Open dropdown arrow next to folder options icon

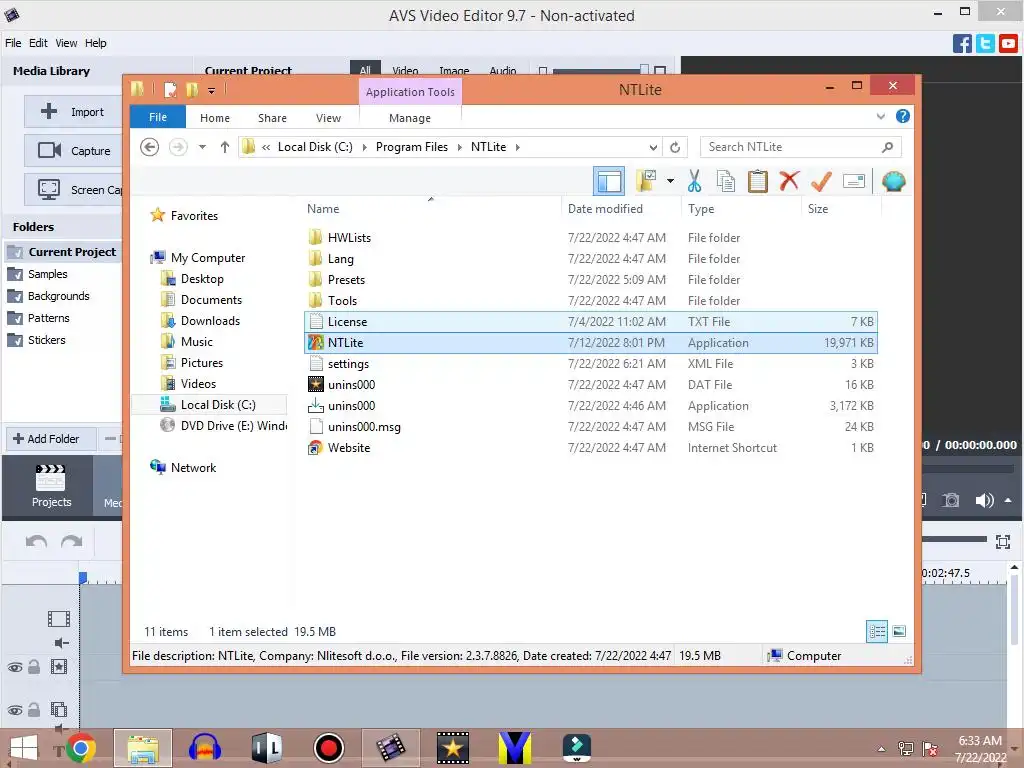coord(670,181)
